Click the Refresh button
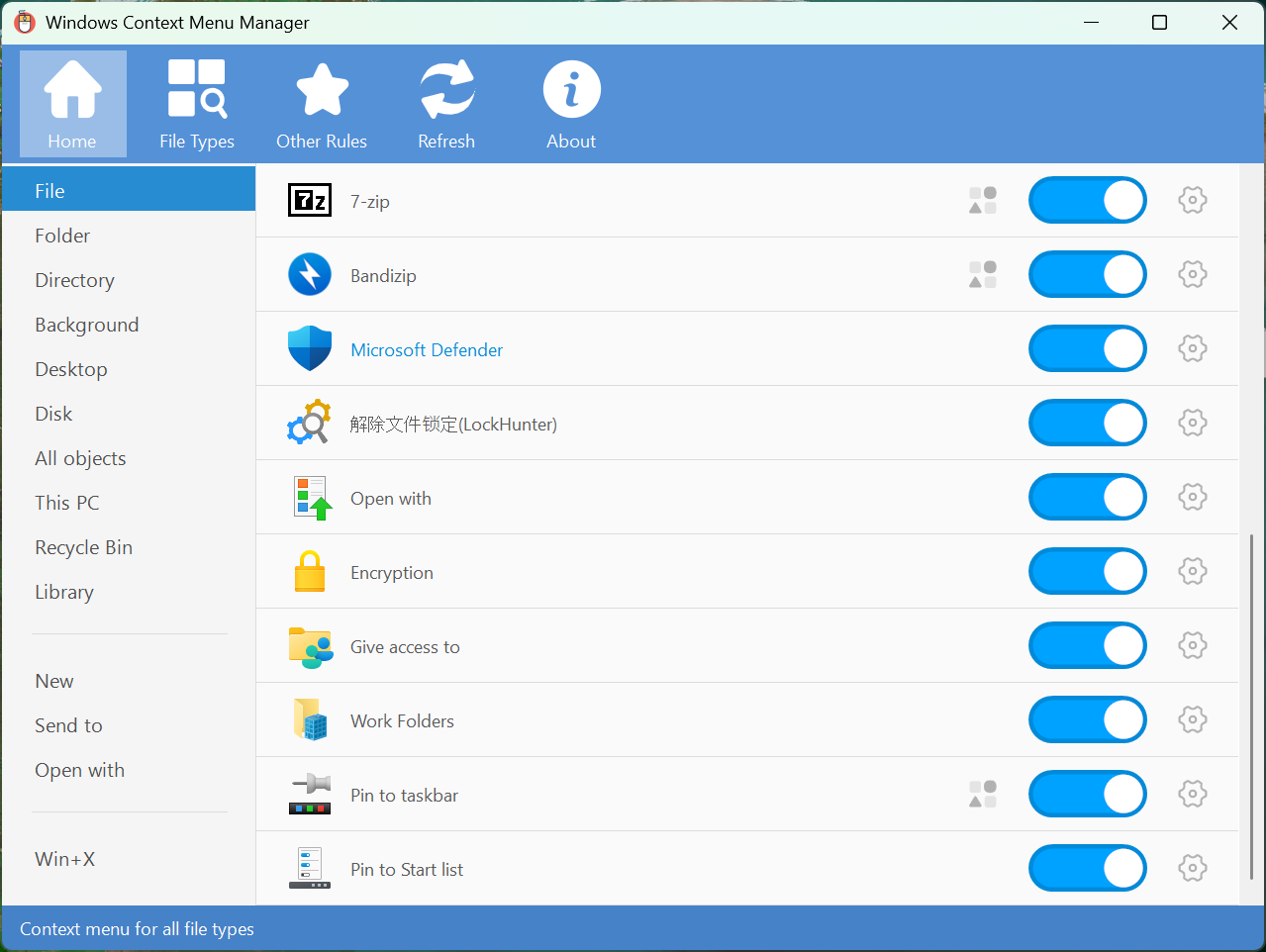This screenshot has width=1266, height=952. [446, 104]
